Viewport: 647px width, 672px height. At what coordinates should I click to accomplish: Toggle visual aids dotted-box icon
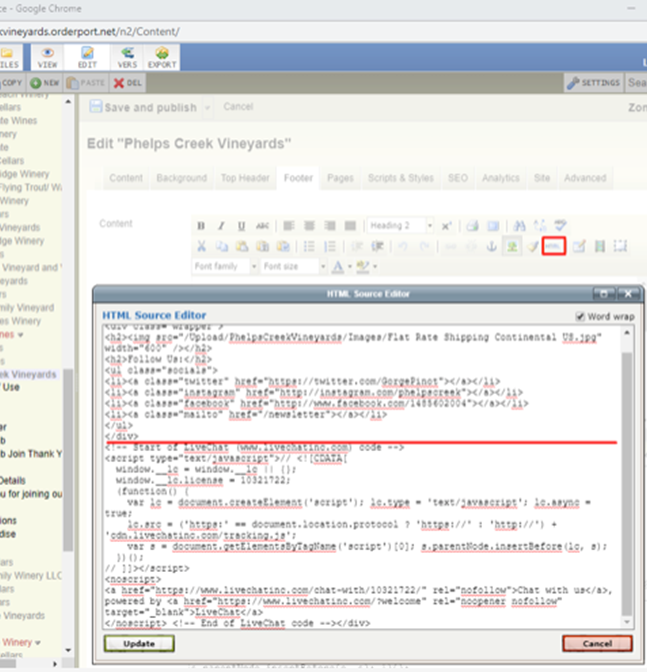pyautogui.click(x=620, y=246)
